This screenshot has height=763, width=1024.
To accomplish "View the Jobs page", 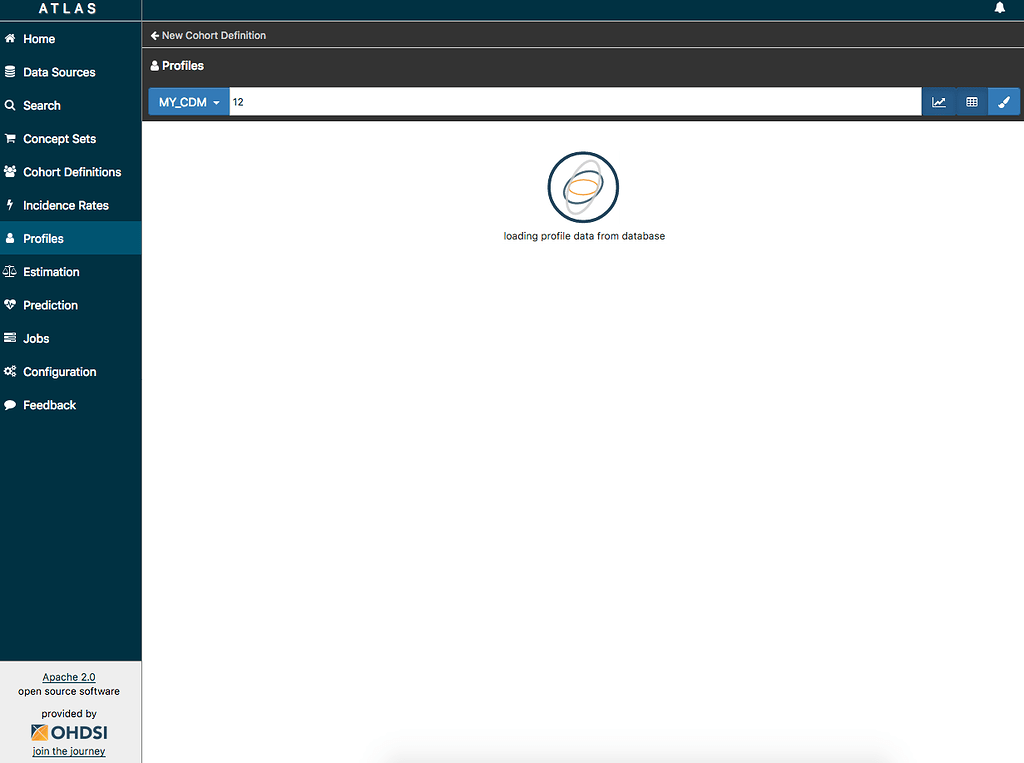I will (x=38, y=338).
